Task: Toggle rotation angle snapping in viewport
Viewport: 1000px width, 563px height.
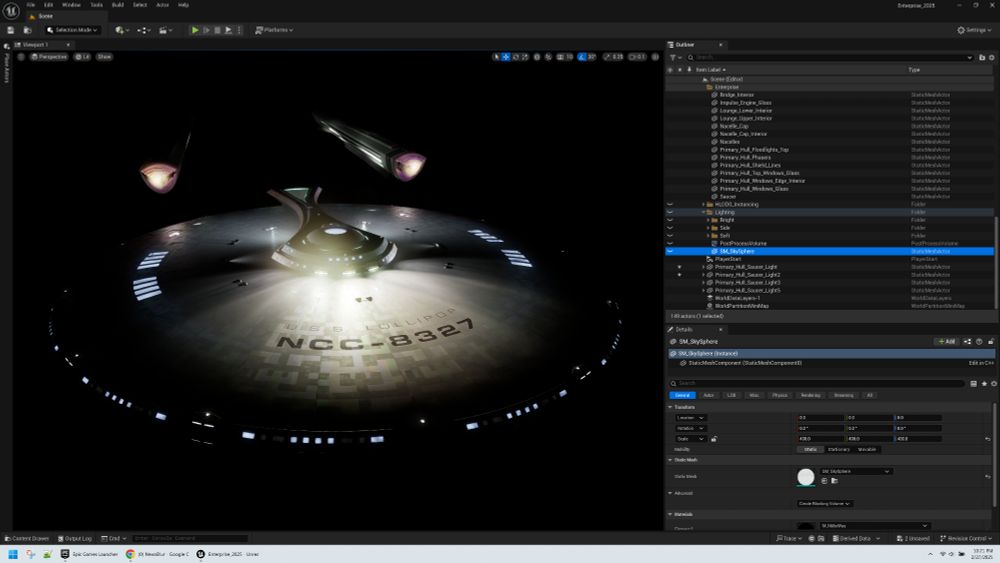Action: pos(582,57)
